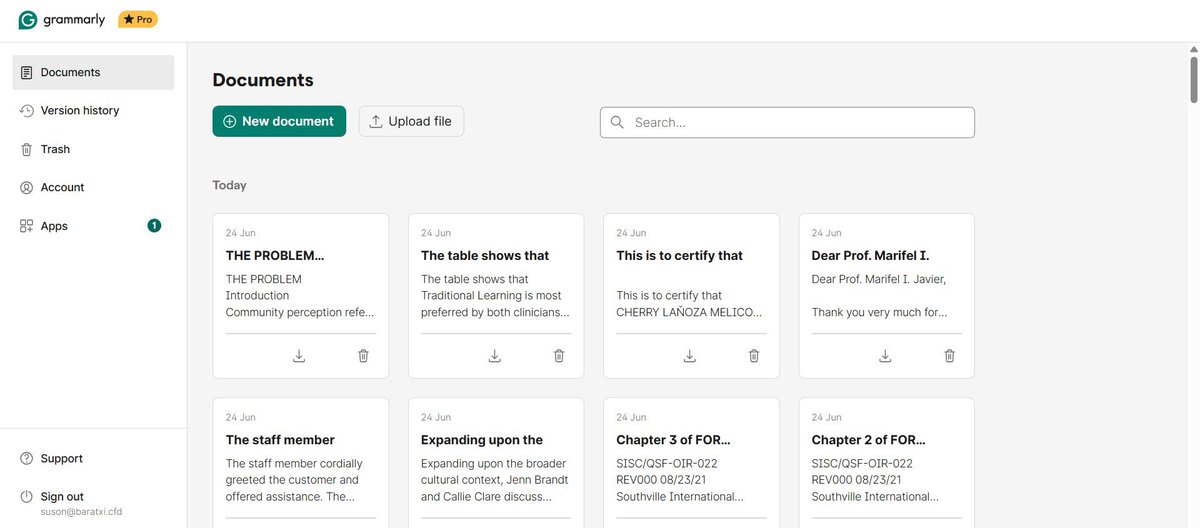Click the Pro star badge
The height and width of the screenshot is (528, 1200).
click(138, 20)
